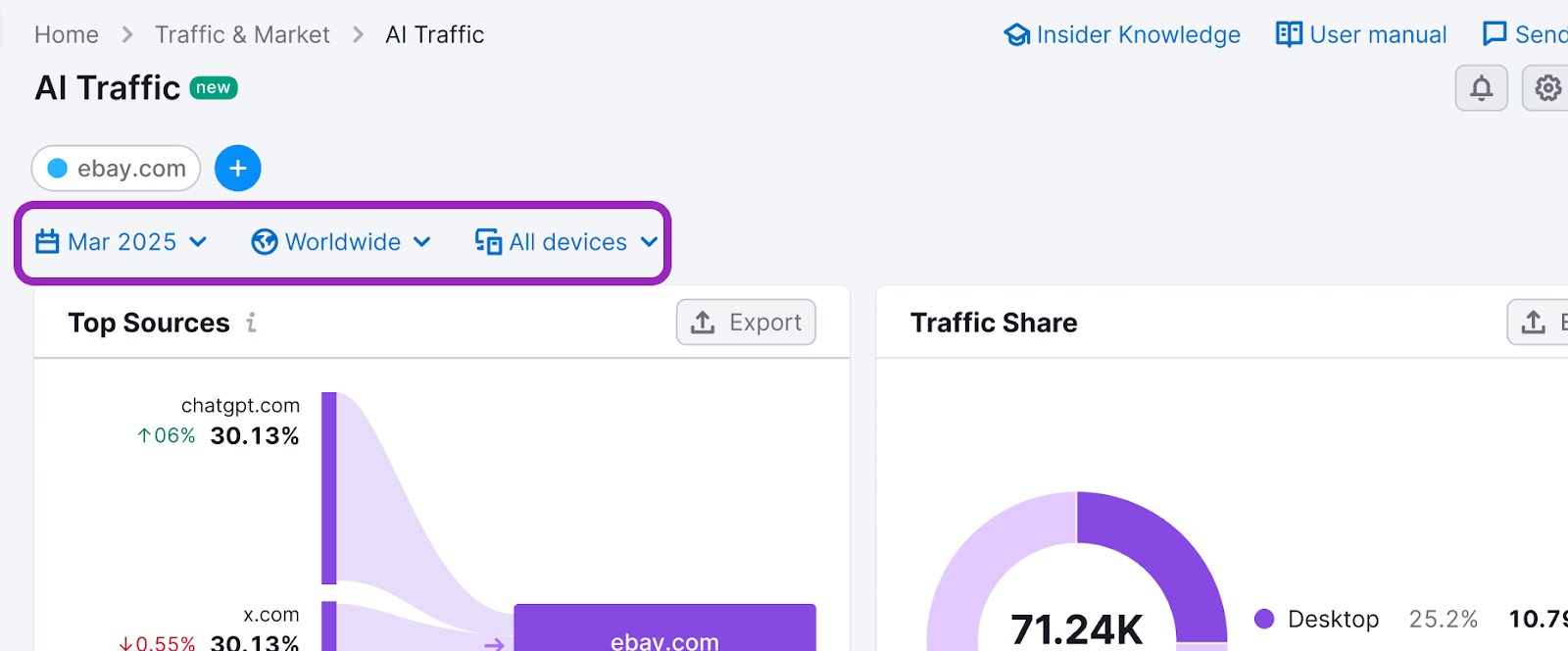Click the Send feedback chat icon
Screen dimensions: 1568x651
click(x=1494, y=34)
